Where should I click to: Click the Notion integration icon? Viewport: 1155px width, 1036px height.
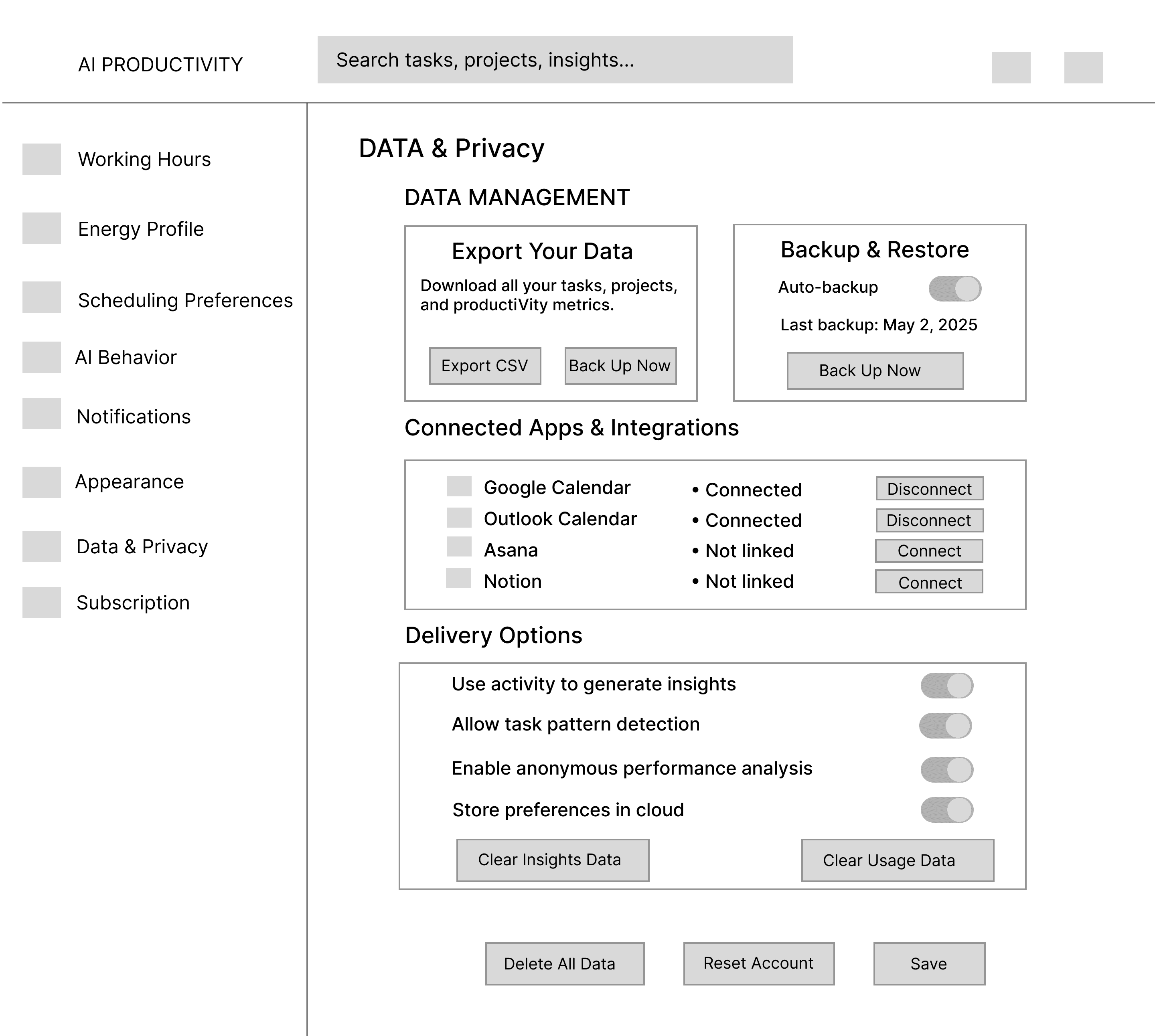(x=458, y=578)
